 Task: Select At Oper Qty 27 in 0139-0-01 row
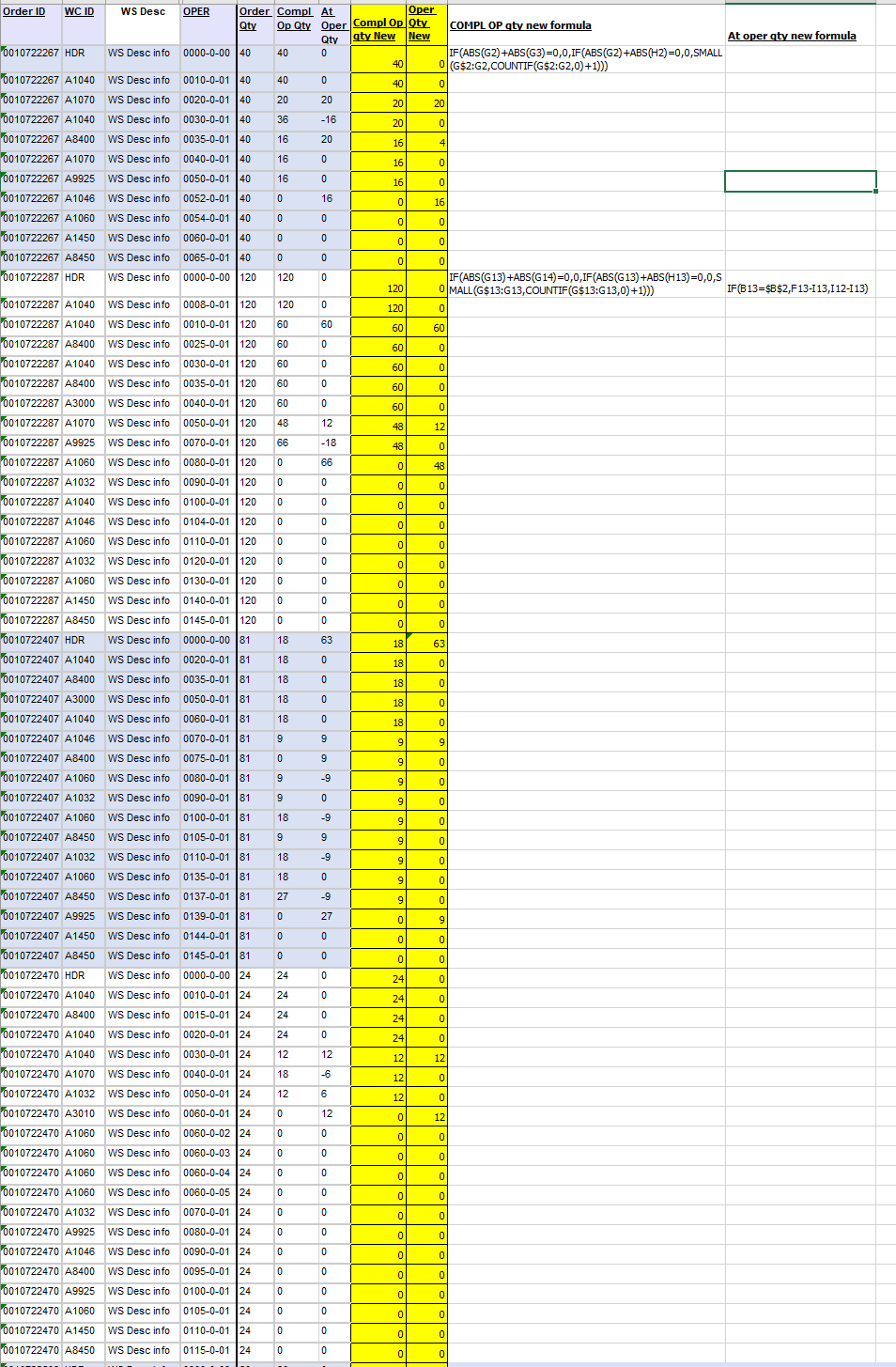click(333, 916)
